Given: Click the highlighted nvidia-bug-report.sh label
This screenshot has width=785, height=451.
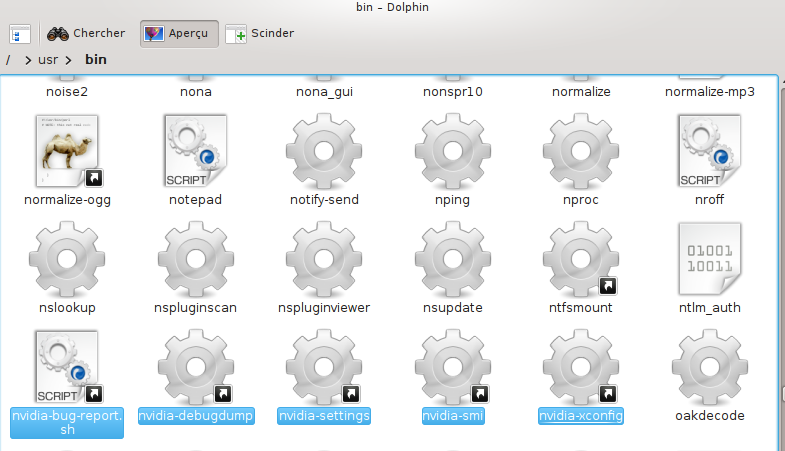Looking at the screenshot, I should (67, 423).
